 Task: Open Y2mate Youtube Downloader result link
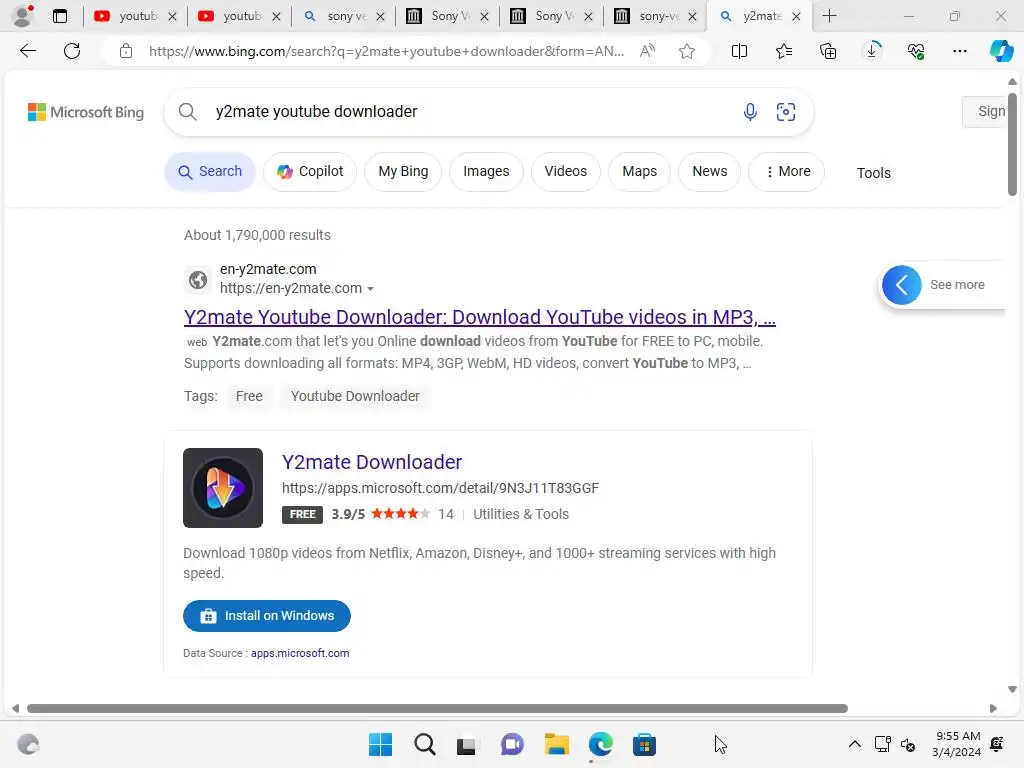click(x=479, y=317)
